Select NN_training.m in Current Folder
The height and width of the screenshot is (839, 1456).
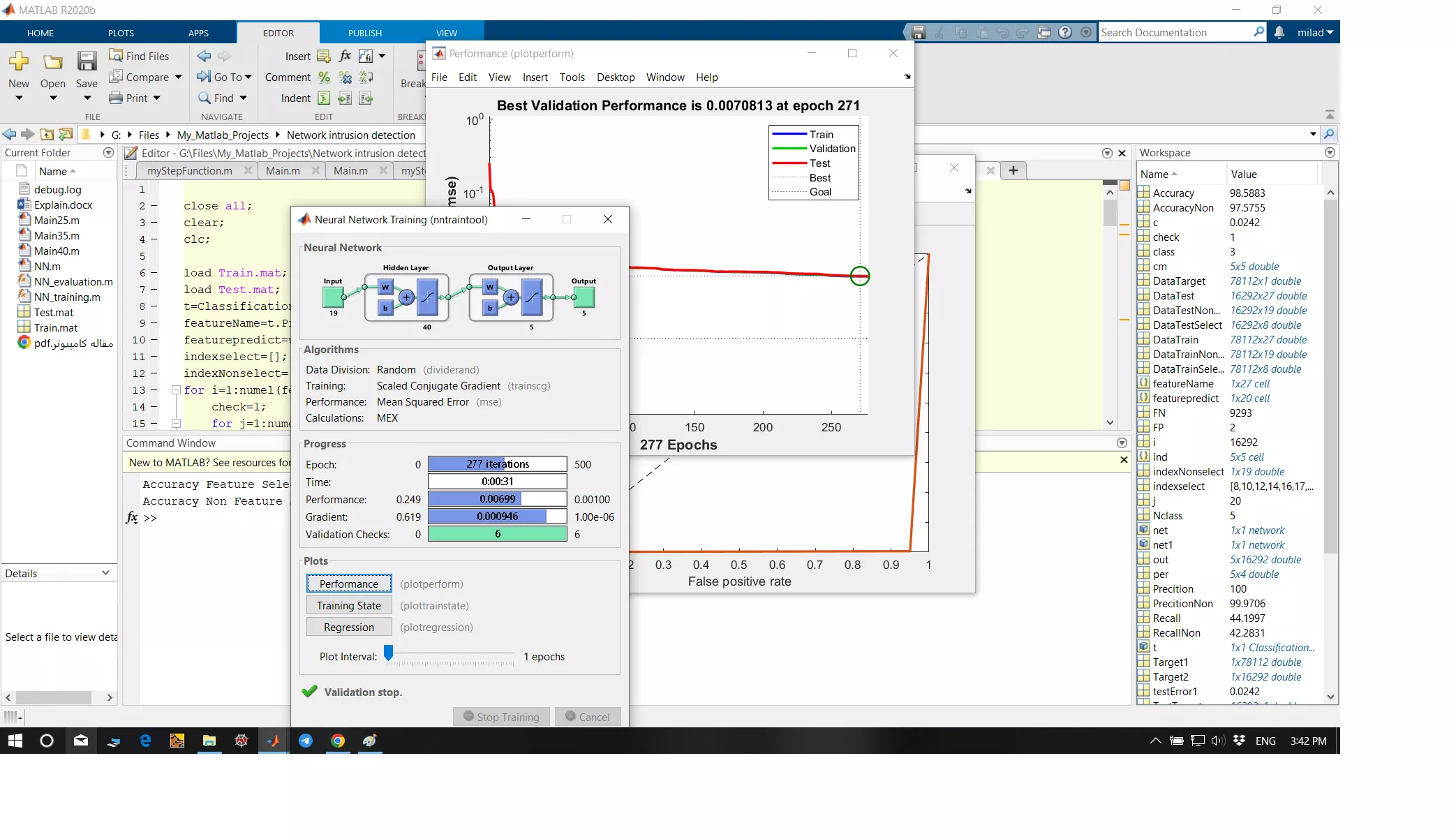click(67, 297)
